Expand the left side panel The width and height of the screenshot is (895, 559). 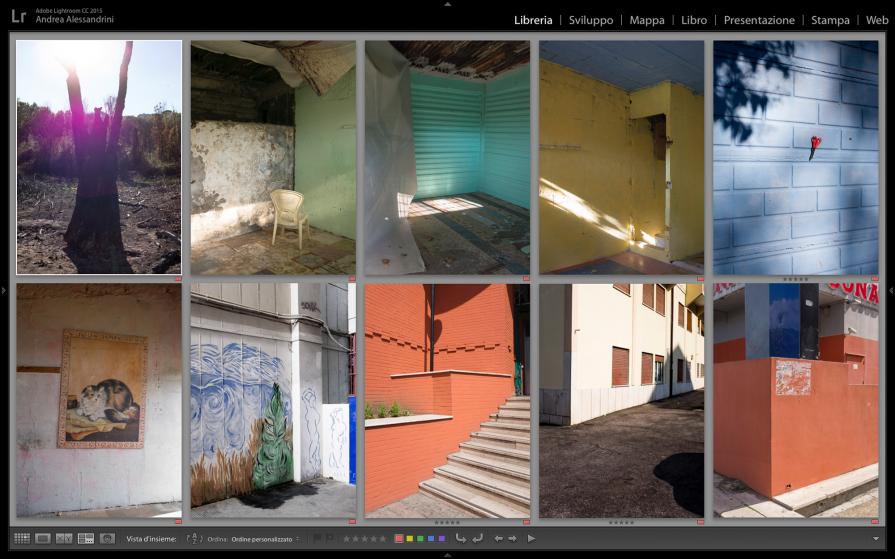pos(4,290)
